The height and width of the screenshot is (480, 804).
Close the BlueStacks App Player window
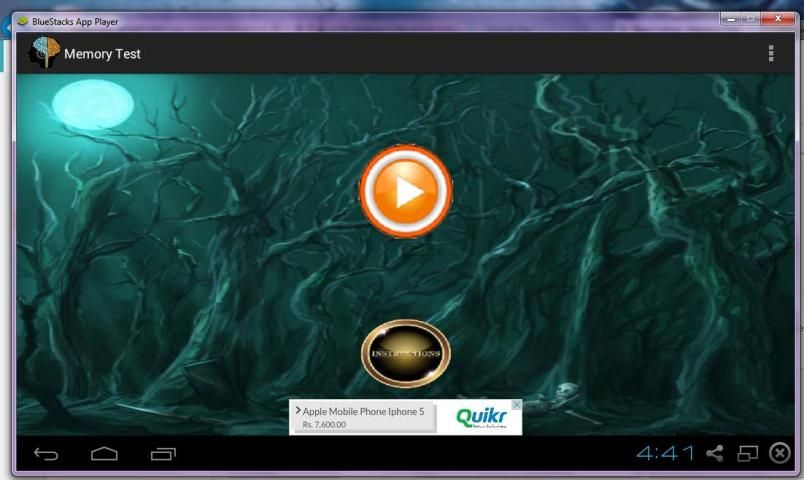(x=775, y=18)
